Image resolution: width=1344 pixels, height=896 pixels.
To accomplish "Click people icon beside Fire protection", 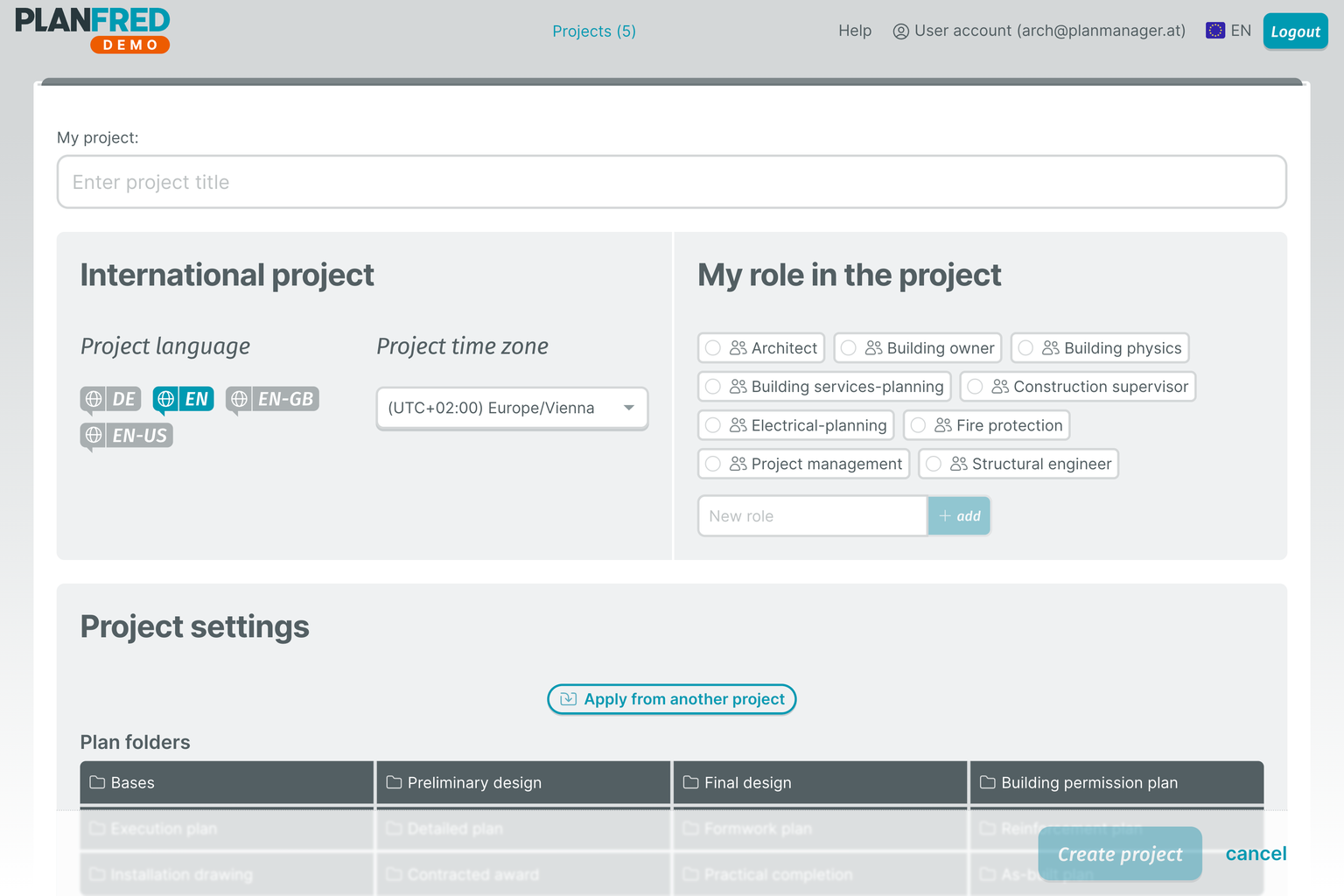I will [x=943, y=425].
